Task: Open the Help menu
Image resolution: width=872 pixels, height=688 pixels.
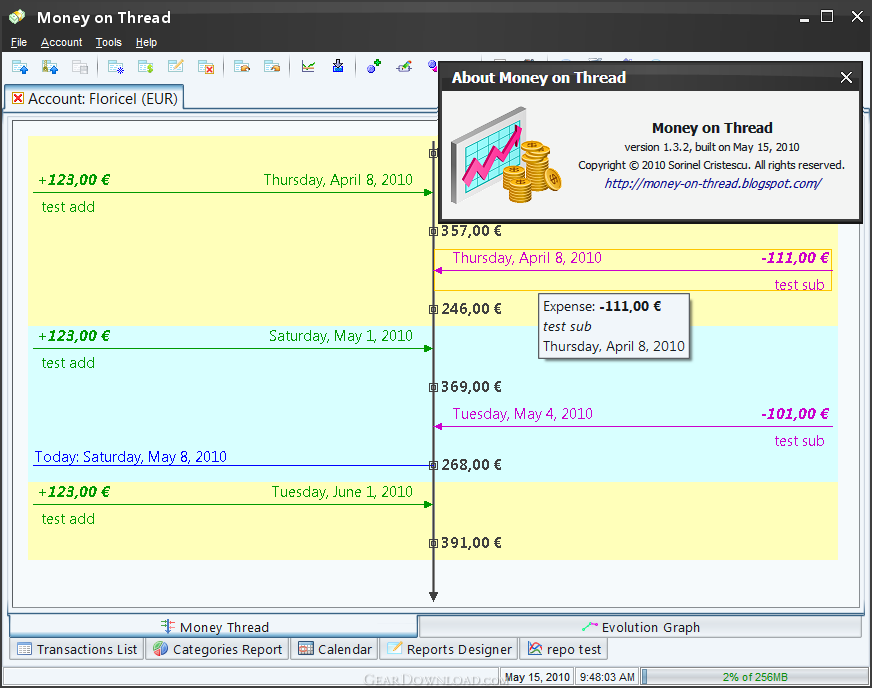Action: 146,42
